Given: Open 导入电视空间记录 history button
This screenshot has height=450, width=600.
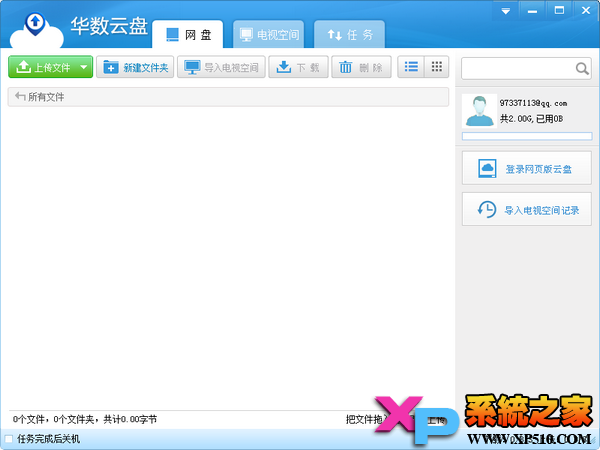Looking at the screenshot, I should [527, 209].
